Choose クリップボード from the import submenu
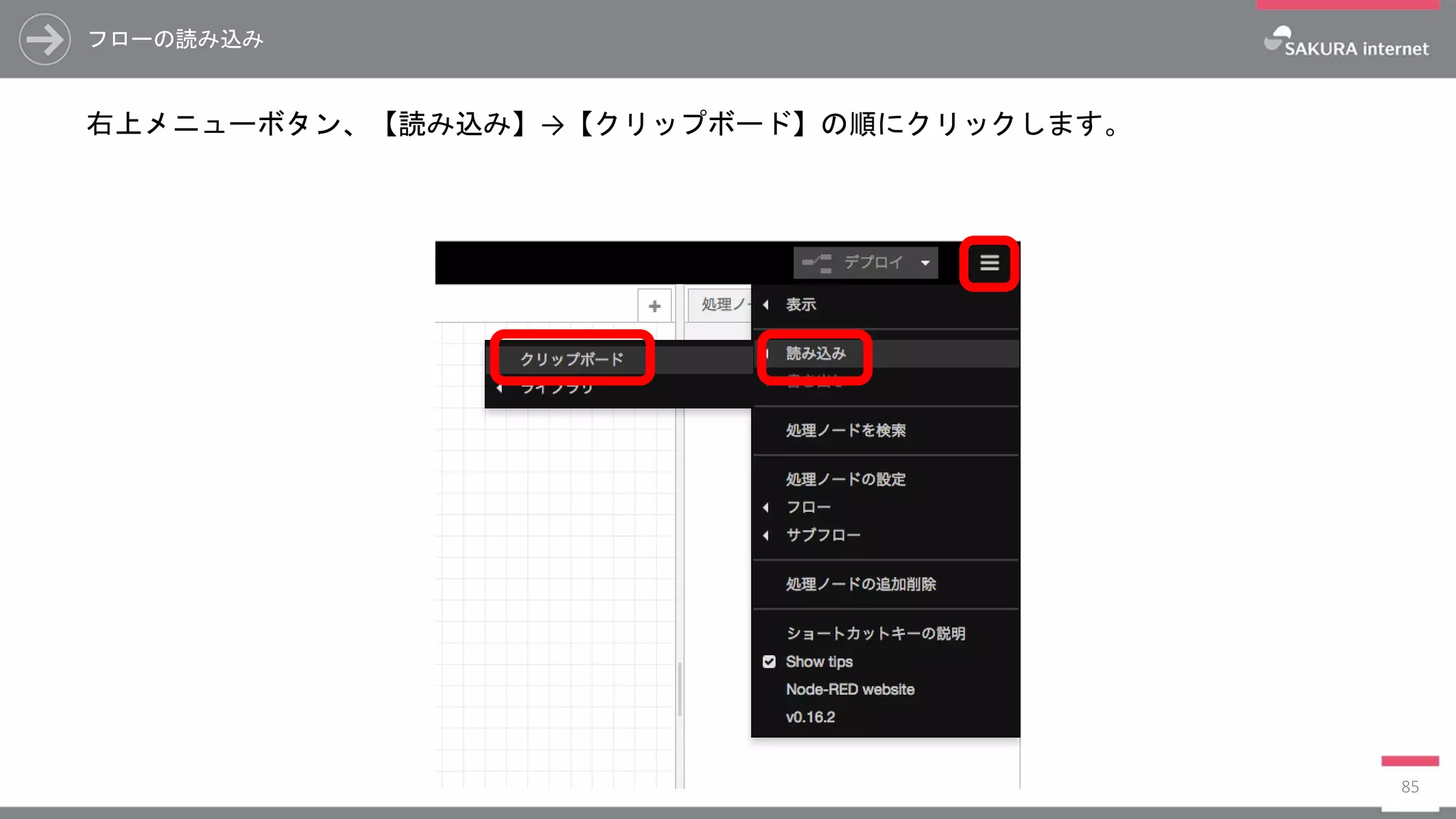This screenshot has width=1456, height=819. tap(619, 359)
